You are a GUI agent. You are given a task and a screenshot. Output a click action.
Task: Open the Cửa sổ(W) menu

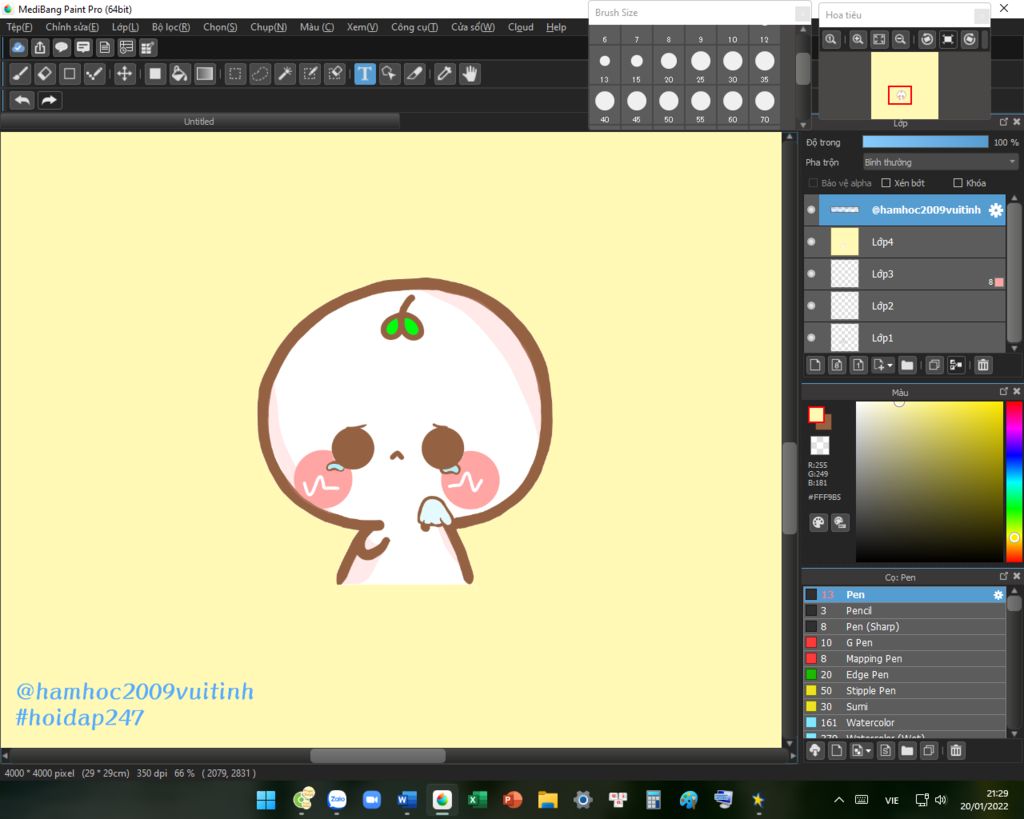pyautogui.click(x=473, y=27)
